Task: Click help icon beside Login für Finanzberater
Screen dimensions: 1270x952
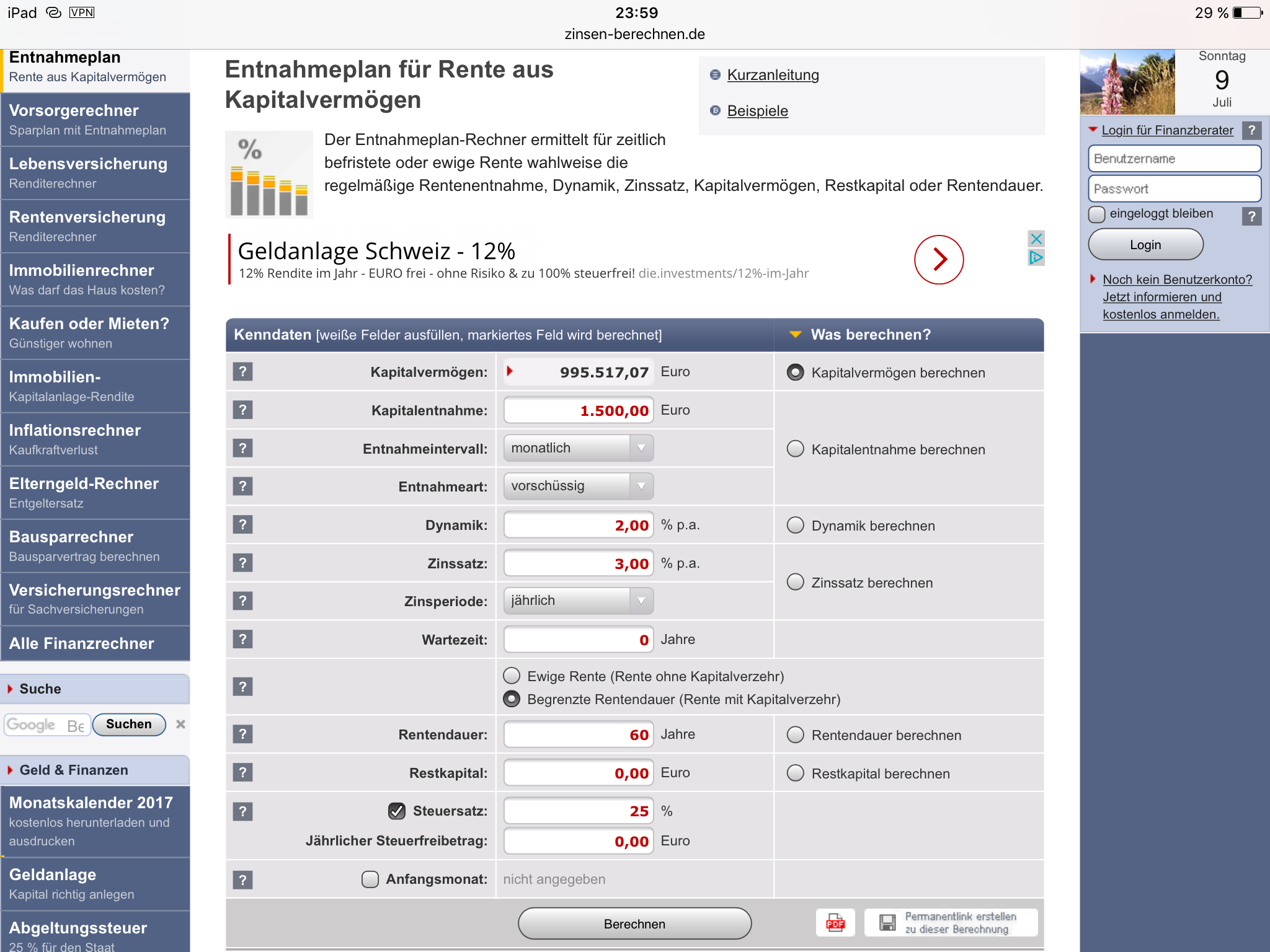Action: (x=1251, y=130)
